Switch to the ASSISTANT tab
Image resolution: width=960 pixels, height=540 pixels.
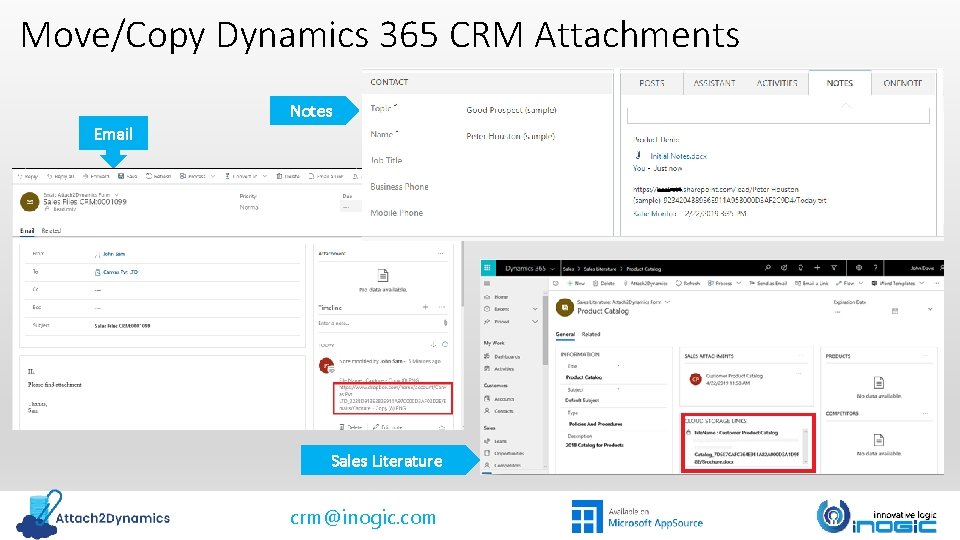[x=714, y=83]
